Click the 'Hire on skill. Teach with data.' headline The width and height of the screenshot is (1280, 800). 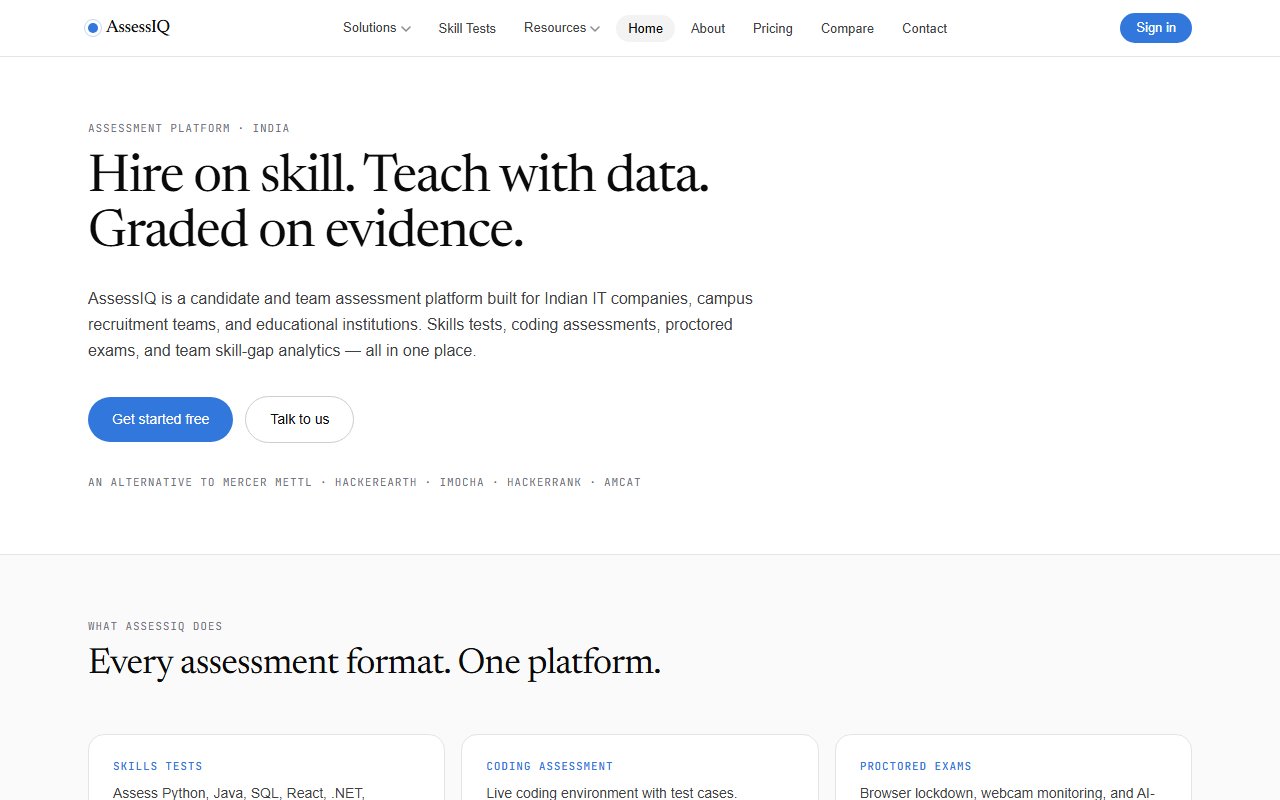click(398, 173)
